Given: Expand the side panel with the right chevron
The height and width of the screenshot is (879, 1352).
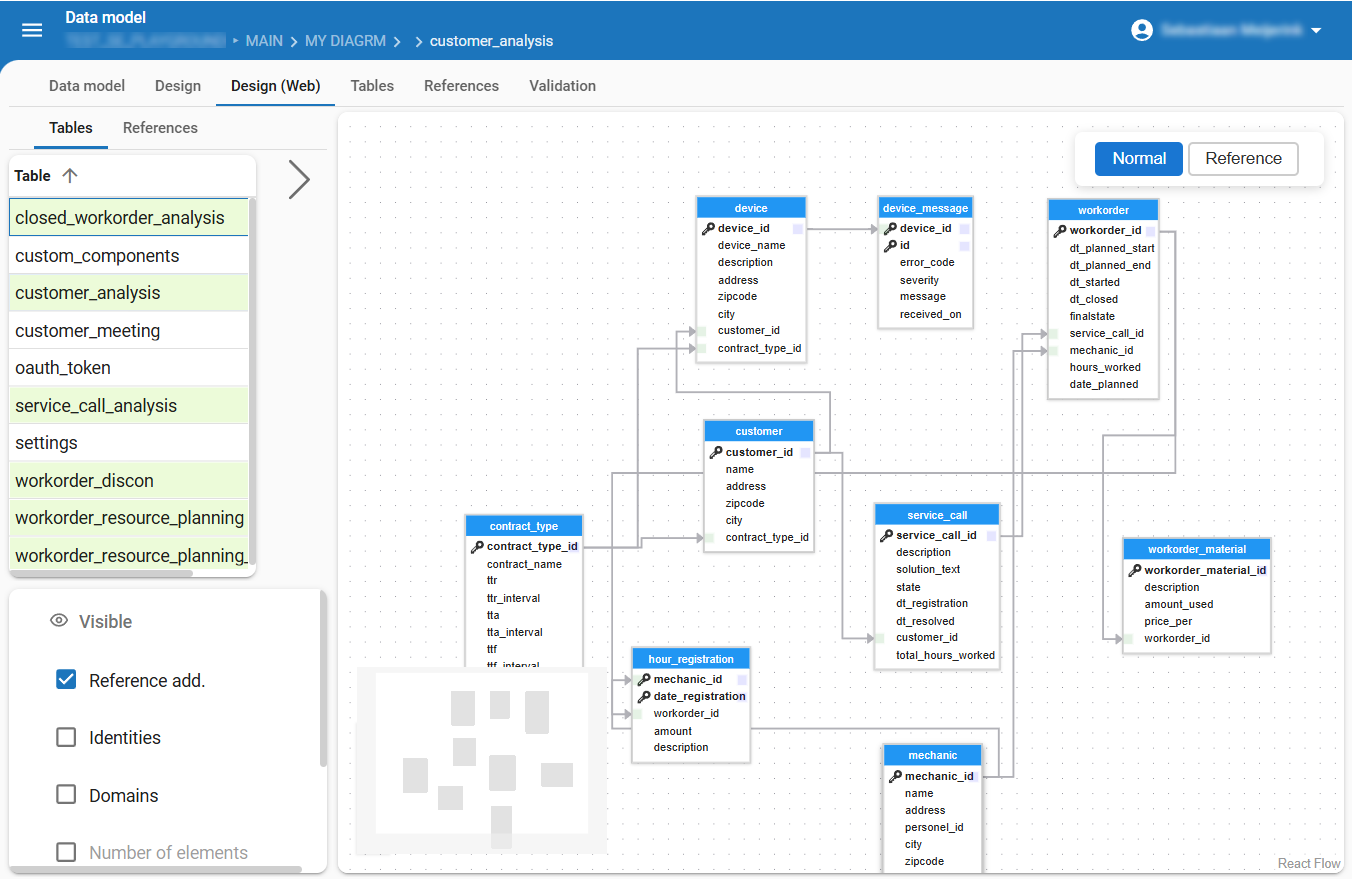Looking at the screenshot, I should coord(298,179).
